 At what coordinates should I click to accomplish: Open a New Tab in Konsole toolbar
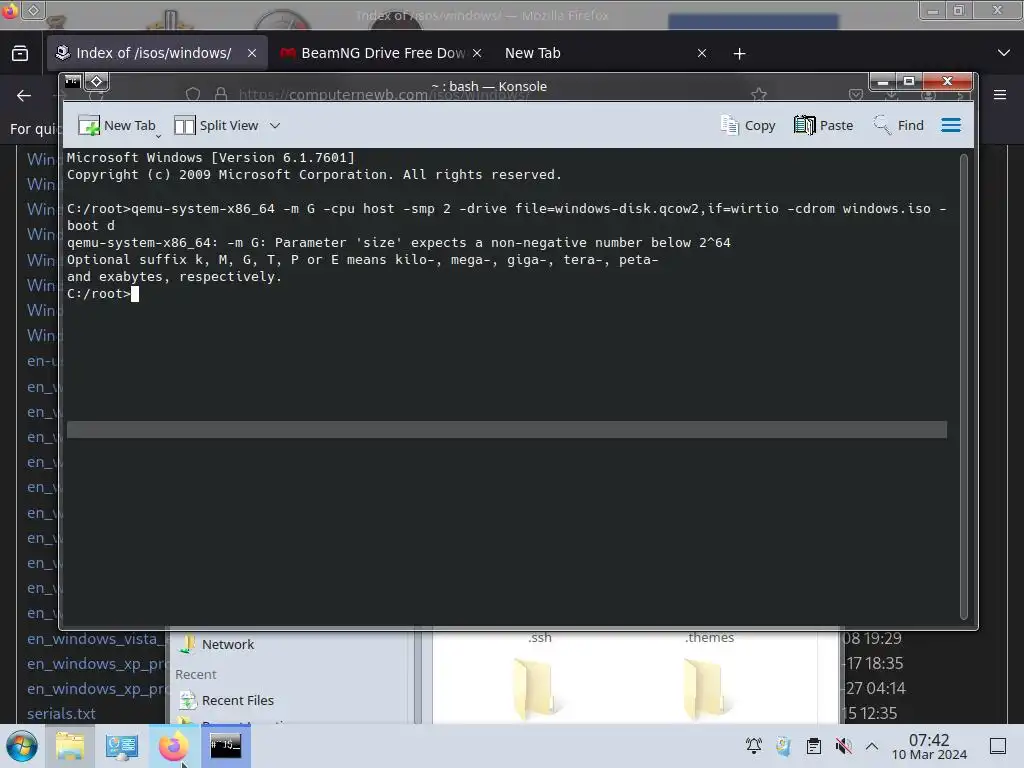point(118,125)
